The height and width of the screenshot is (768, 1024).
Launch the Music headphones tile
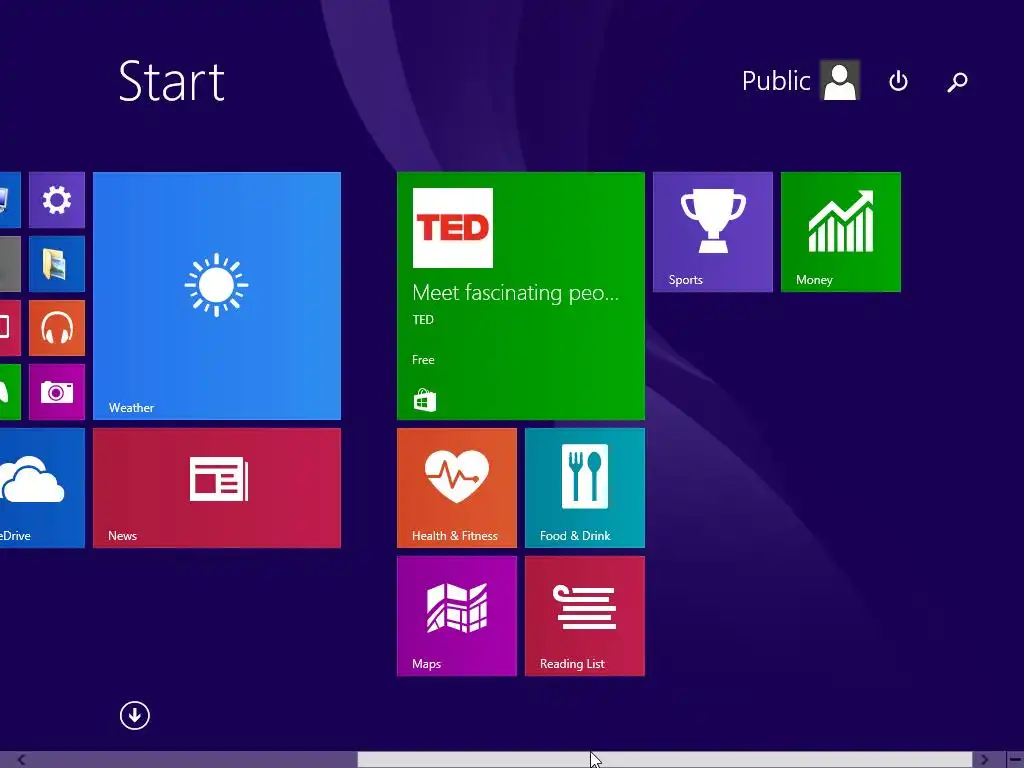(57, 328)
